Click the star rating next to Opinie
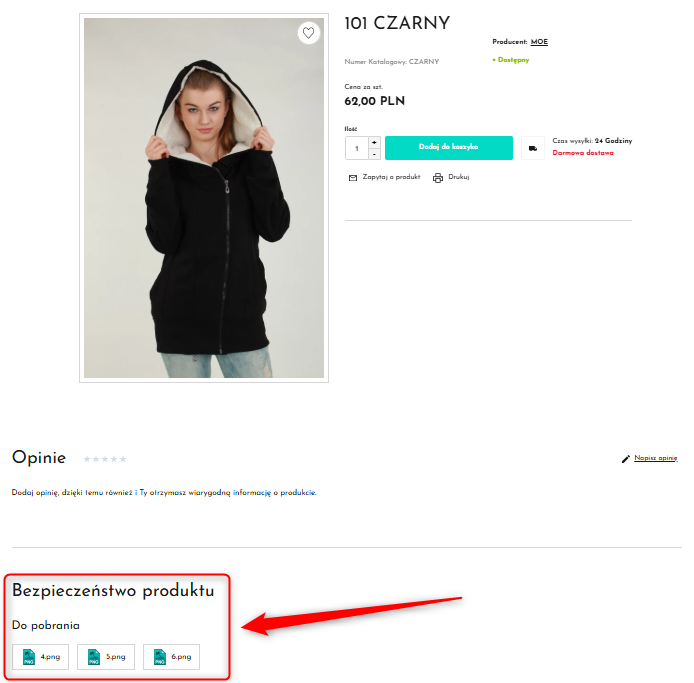The height and width of the screenshot is (683, 694). [x=105, y=459]
